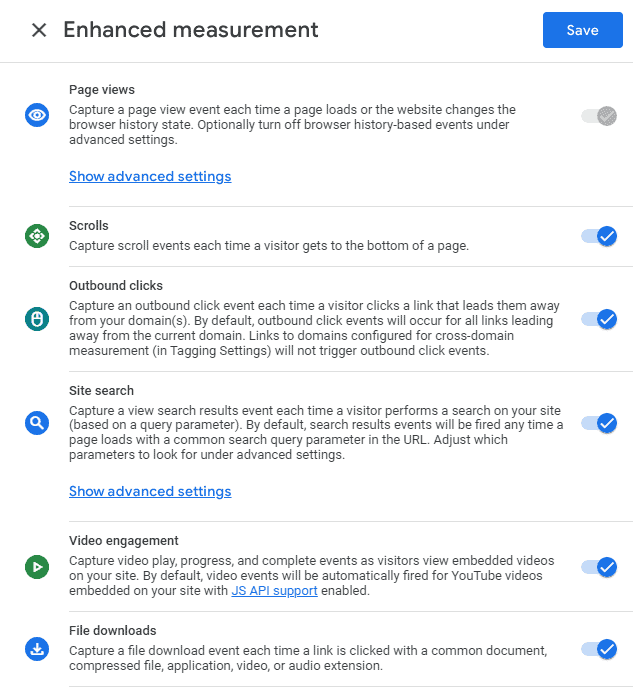Turn off File downloads toggle
633x689 pixels.
tap(599, 650)
